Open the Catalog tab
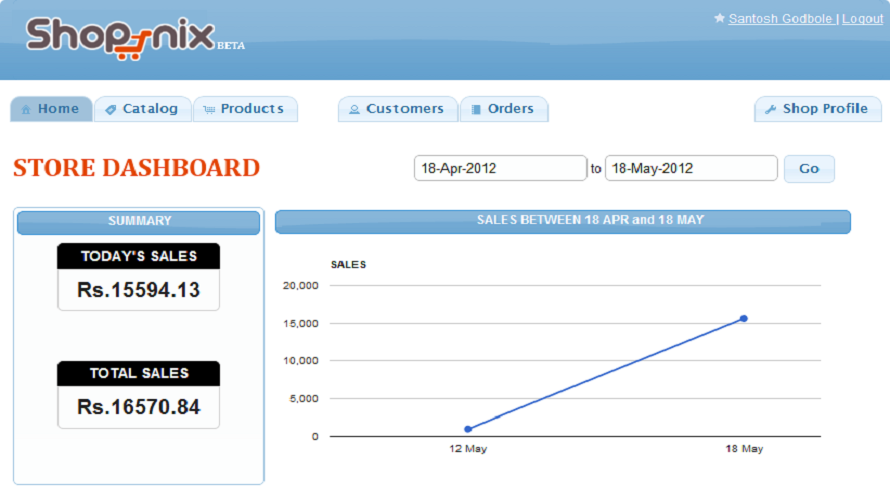Viewport: 890px width, 500px height. click(142, 109)
